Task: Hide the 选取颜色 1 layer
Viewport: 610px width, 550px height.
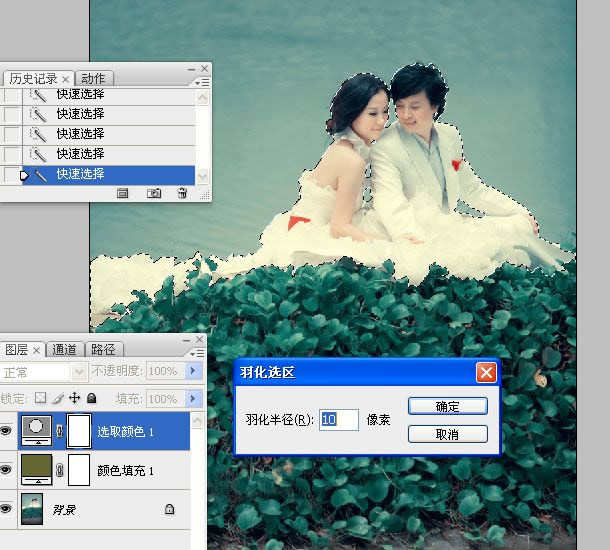Action: pos(8,433)
